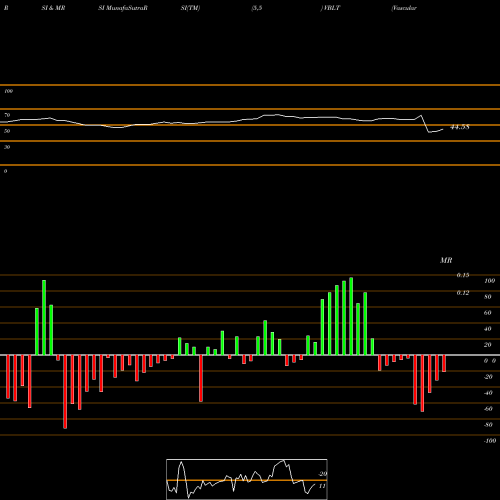Click the histogram axis label '-100'
The image size is (500, 500).
click(490, 441)
